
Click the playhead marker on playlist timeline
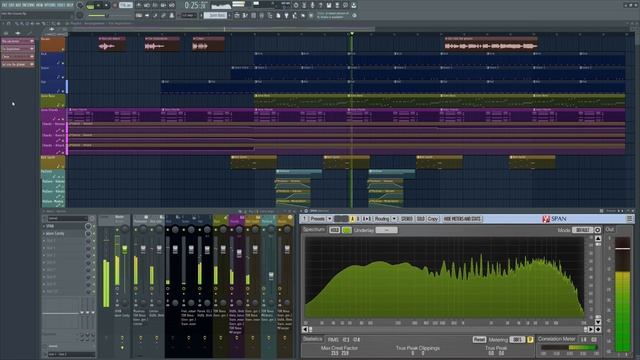point(352,34)
